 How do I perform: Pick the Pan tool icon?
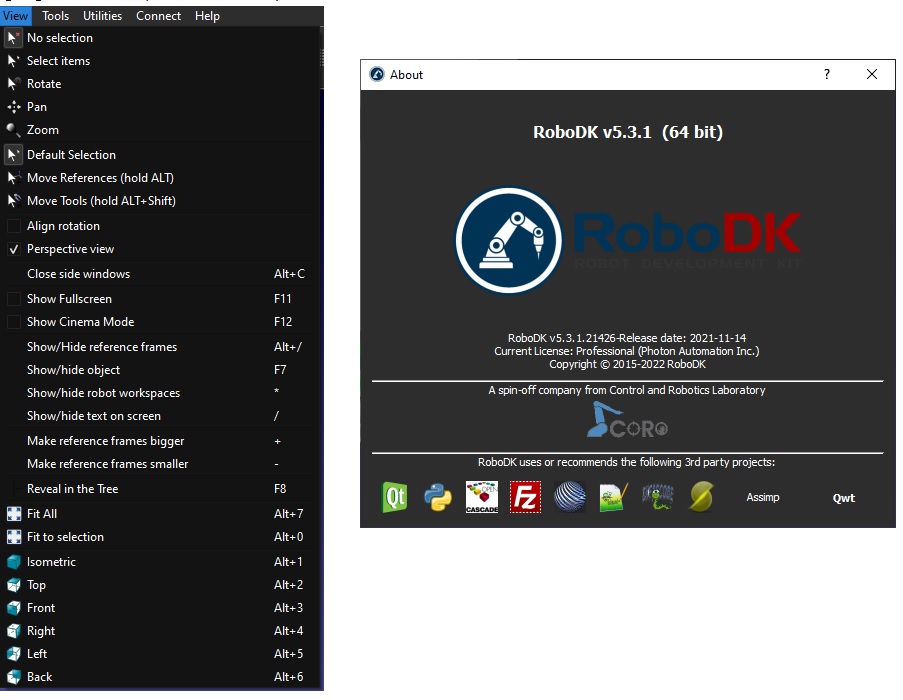click(x=14, y=107)
